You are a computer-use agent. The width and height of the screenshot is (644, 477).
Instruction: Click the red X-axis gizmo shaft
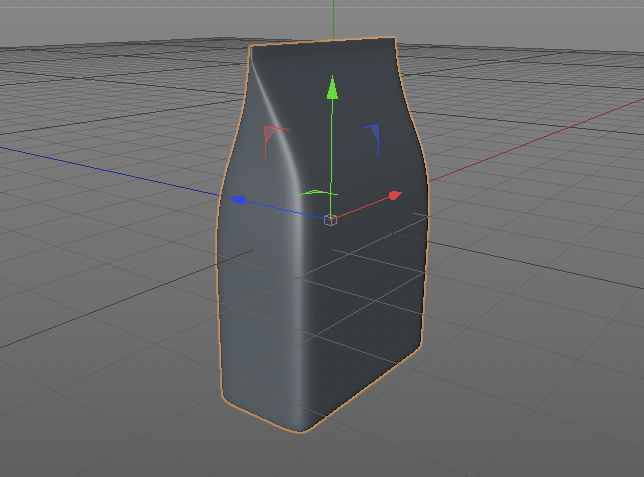[x=363, y=208]
